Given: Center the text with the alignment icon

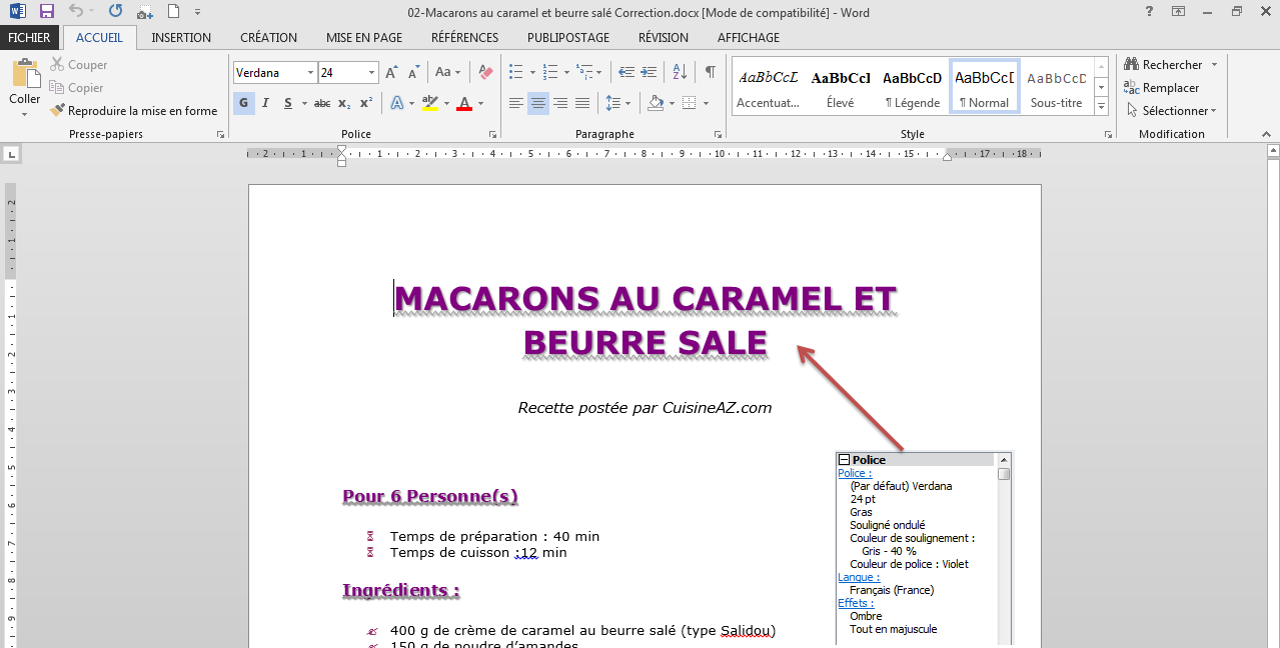Looking at the screenshot, I should point(537,103).
